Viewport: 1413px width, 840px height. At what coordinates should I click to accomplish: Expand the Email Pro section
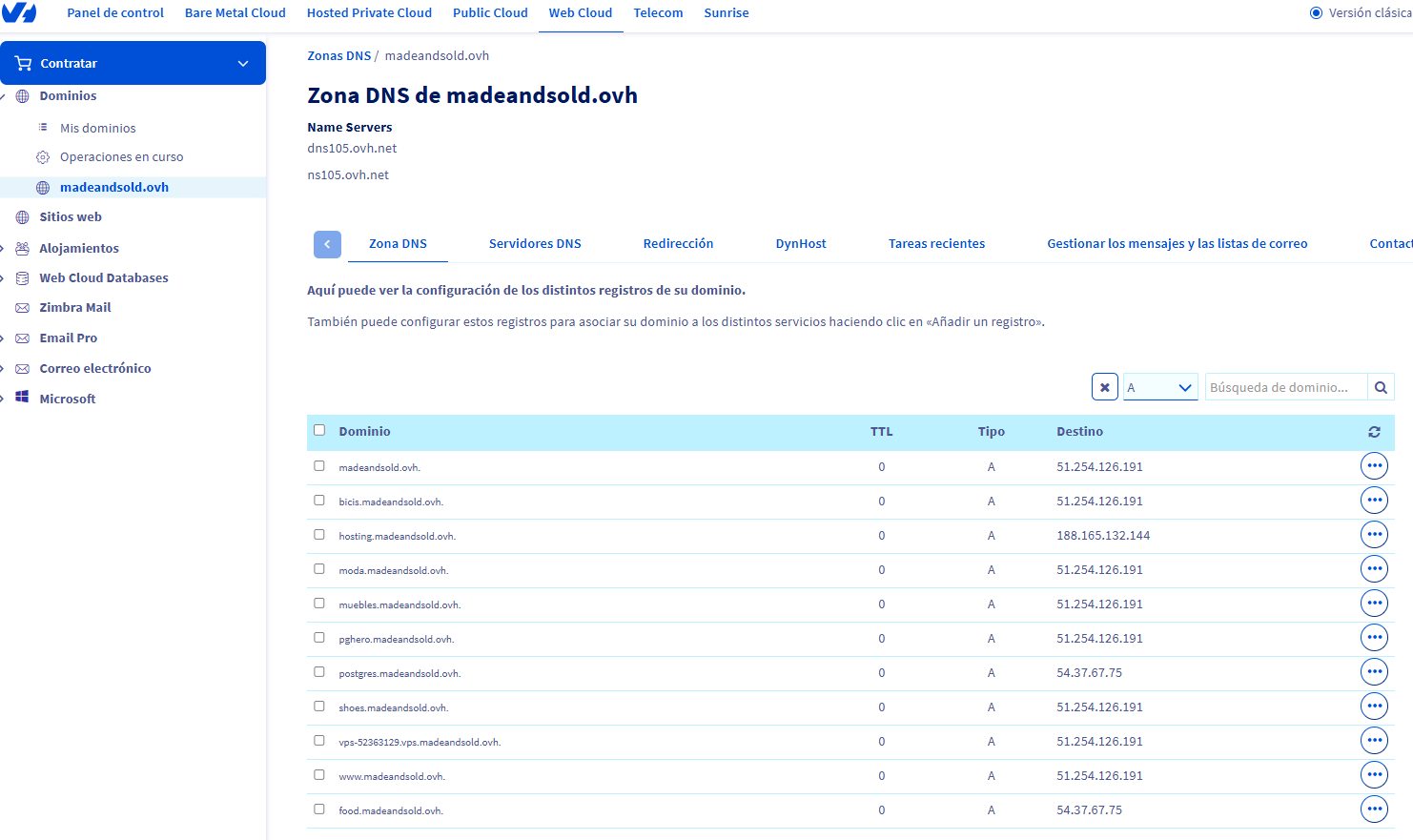pyautogui.click(x=3, y=338)
